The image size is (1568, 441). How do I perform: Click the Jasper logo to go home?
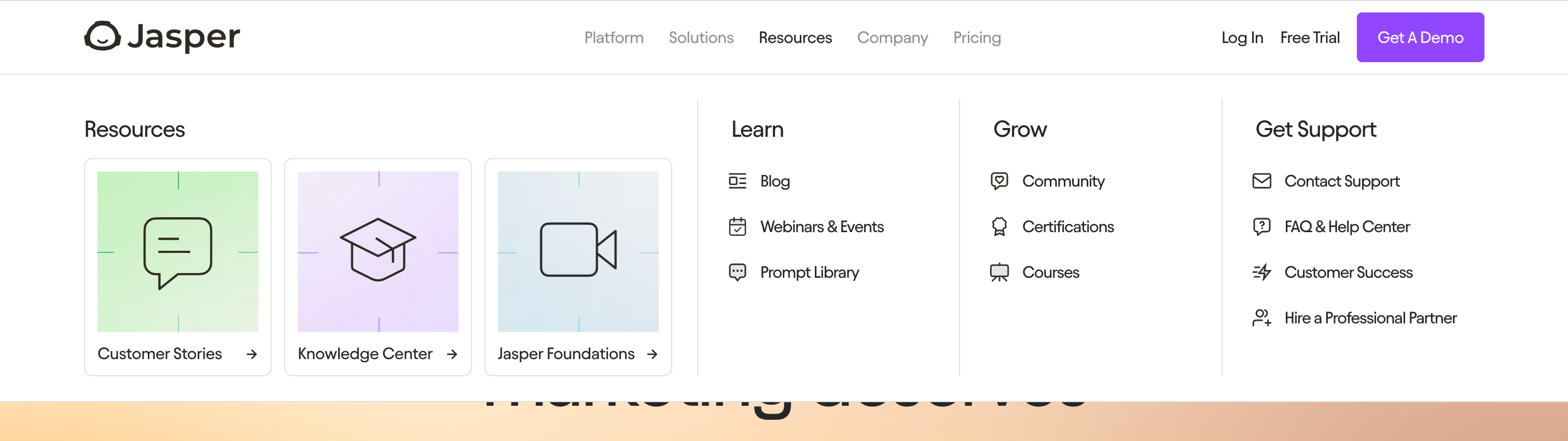[162, 36]
